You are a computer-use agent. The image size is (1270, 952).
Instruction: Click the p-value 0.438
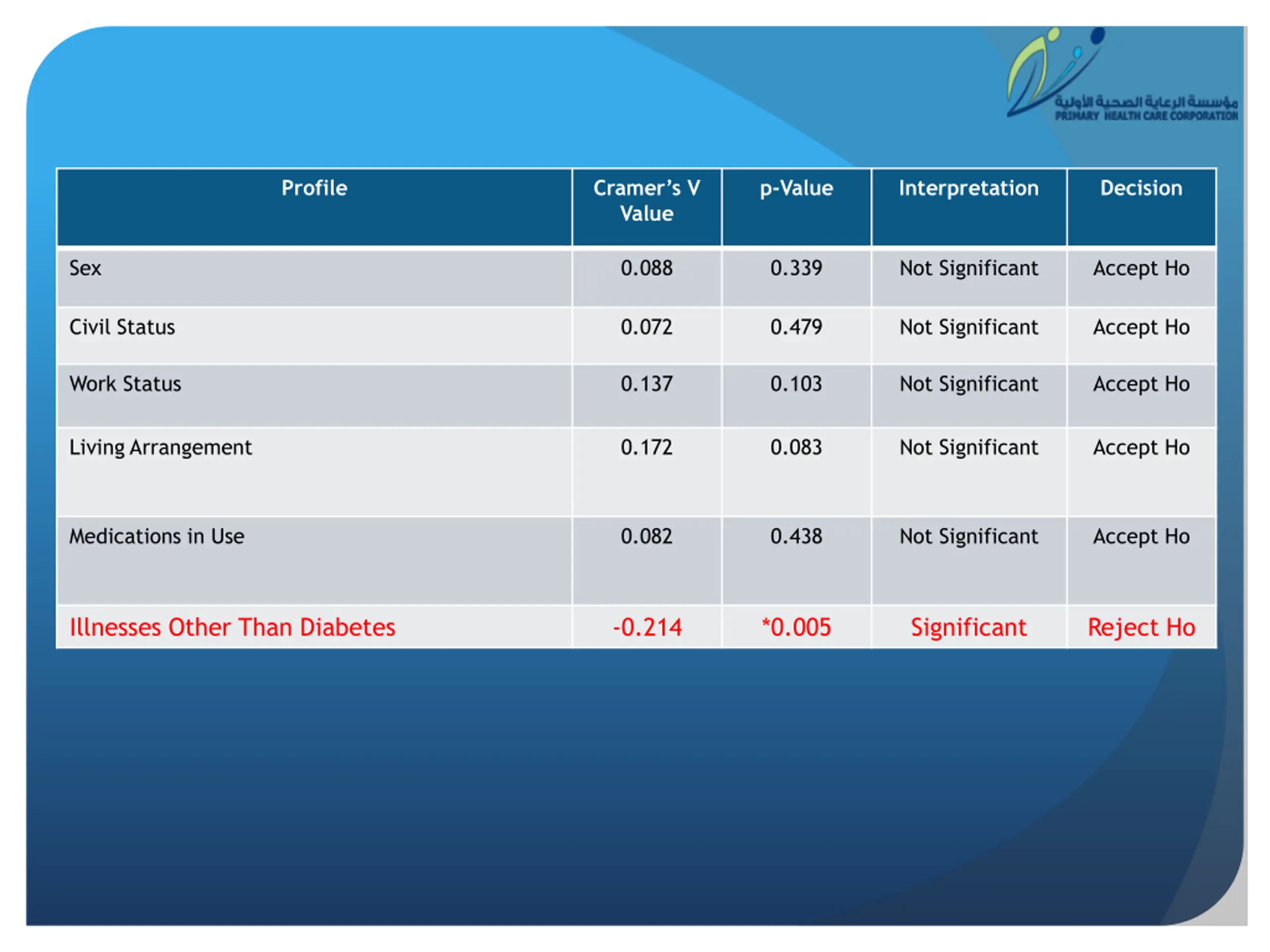796,536
